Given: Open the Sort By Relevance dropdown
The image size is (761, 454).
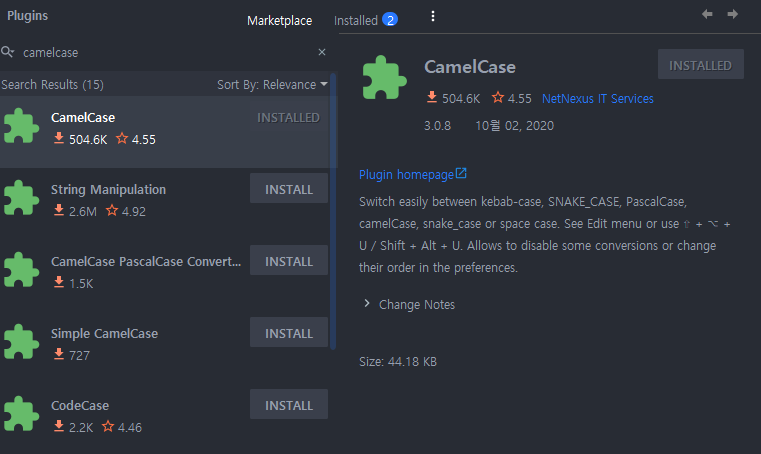Looking at the screenshot, I should click(272, 84).
